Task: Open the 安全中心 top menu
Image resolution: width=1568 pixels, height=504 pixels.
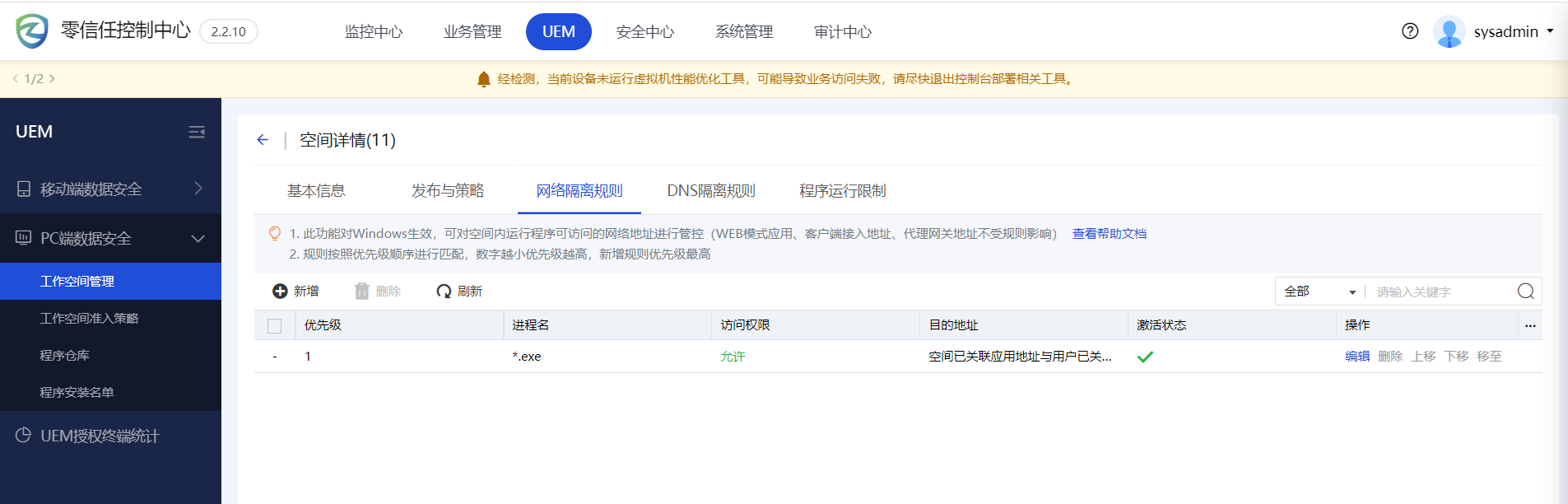Action: point(644,32)
